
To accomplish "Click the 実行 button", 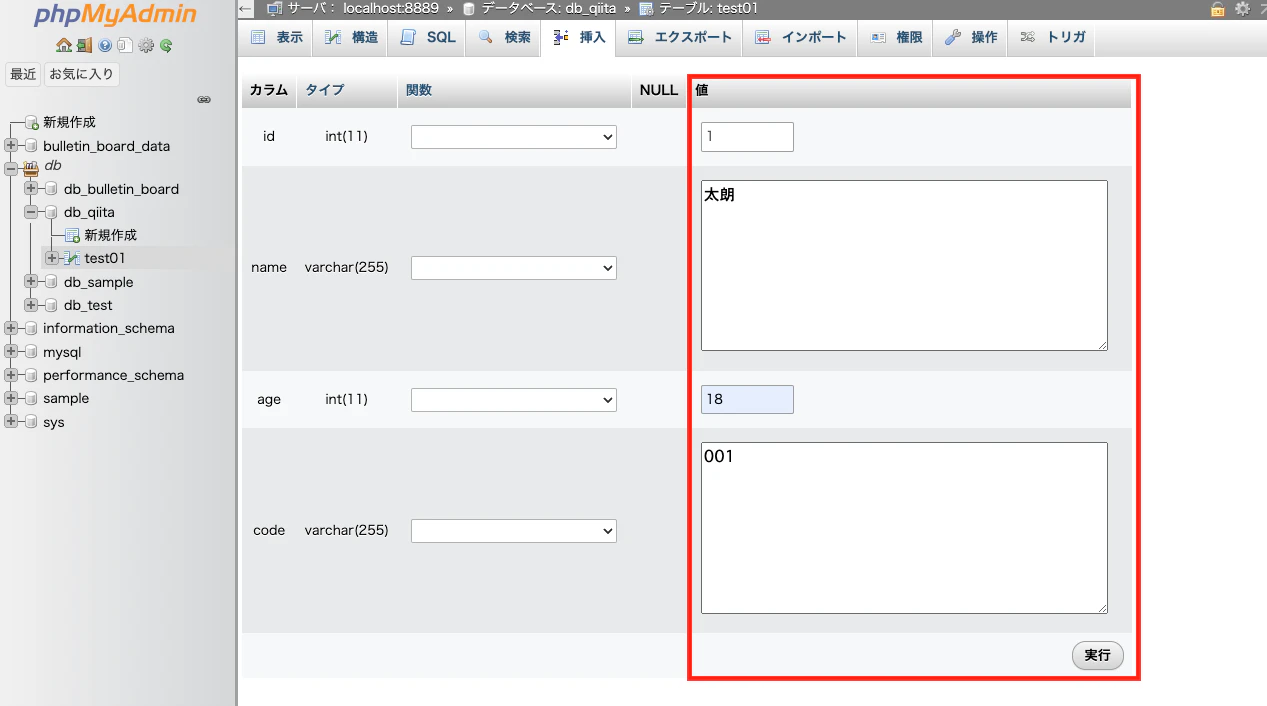I will (1097, 655).
